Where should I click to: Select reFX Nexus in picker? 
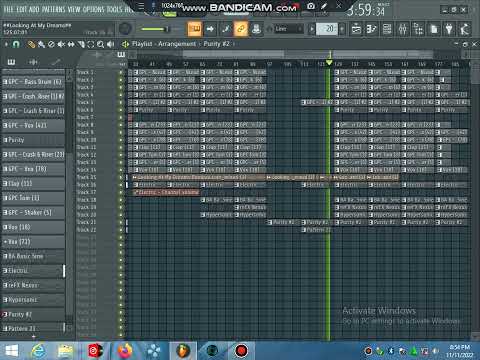point(33,285)
